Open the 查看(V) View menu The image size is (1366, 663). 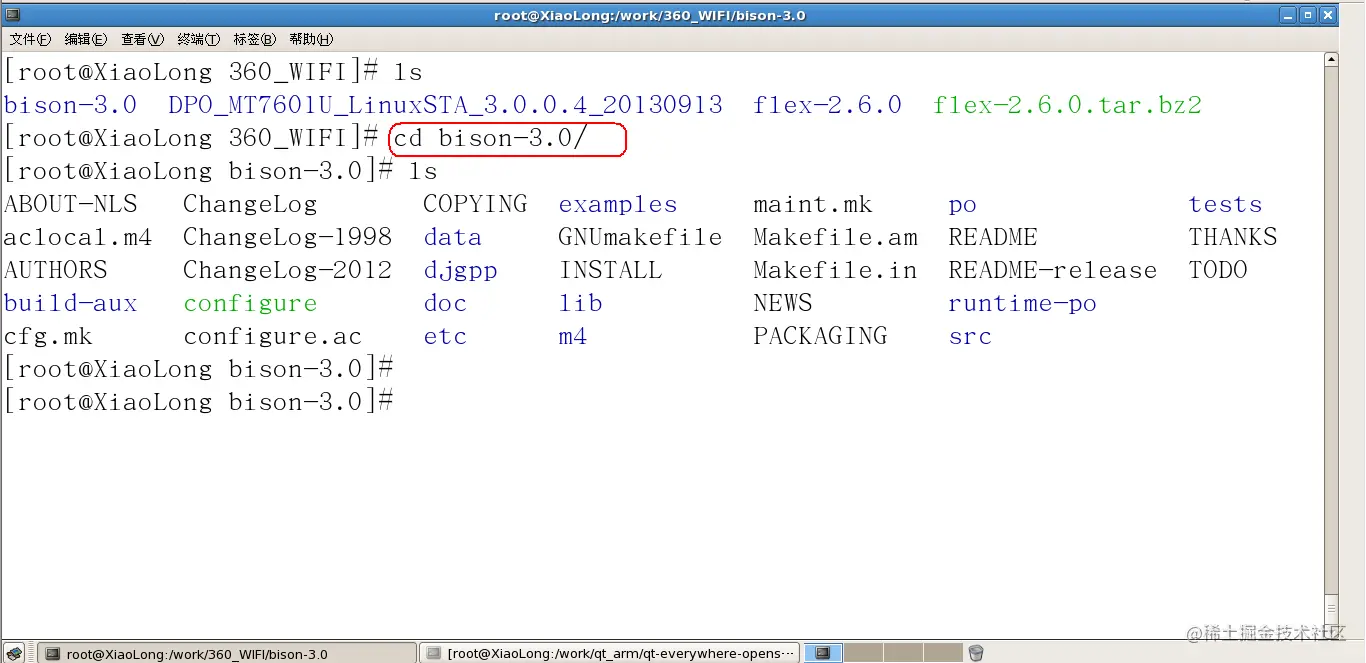[x=142, y=39]
